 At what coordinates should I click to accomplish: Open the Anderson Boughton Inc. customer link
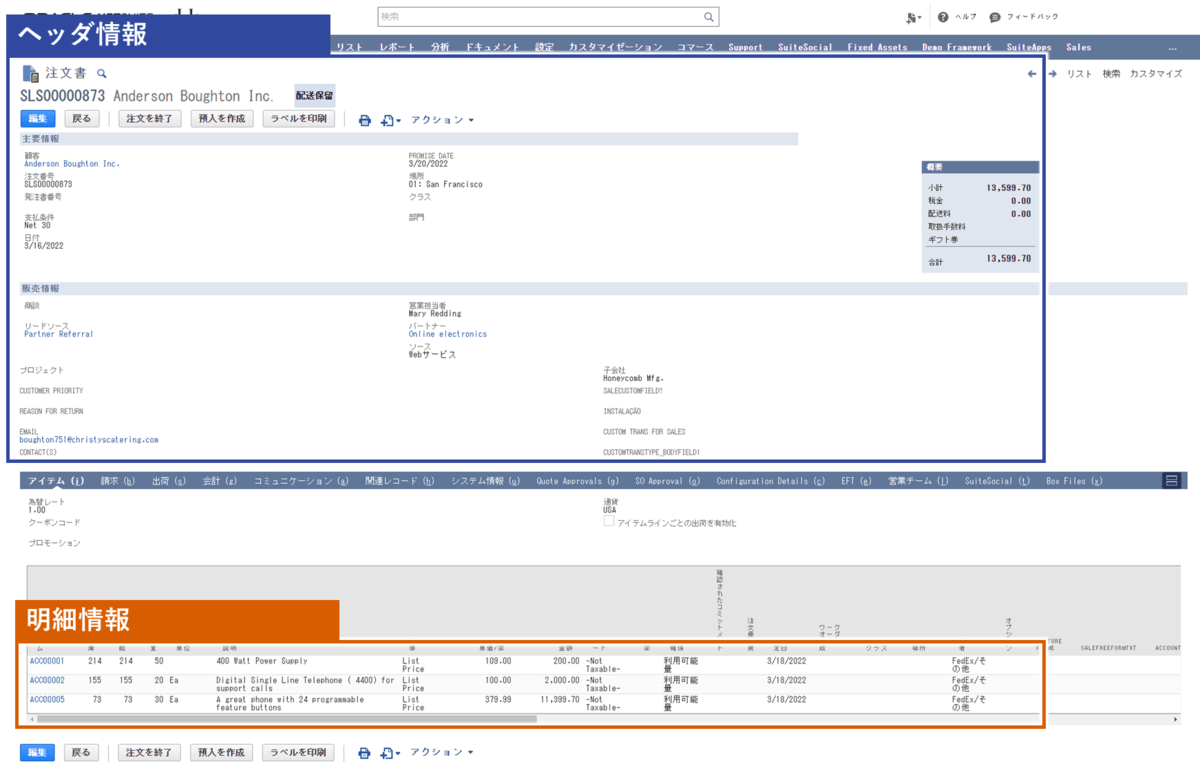click(72, 163)
